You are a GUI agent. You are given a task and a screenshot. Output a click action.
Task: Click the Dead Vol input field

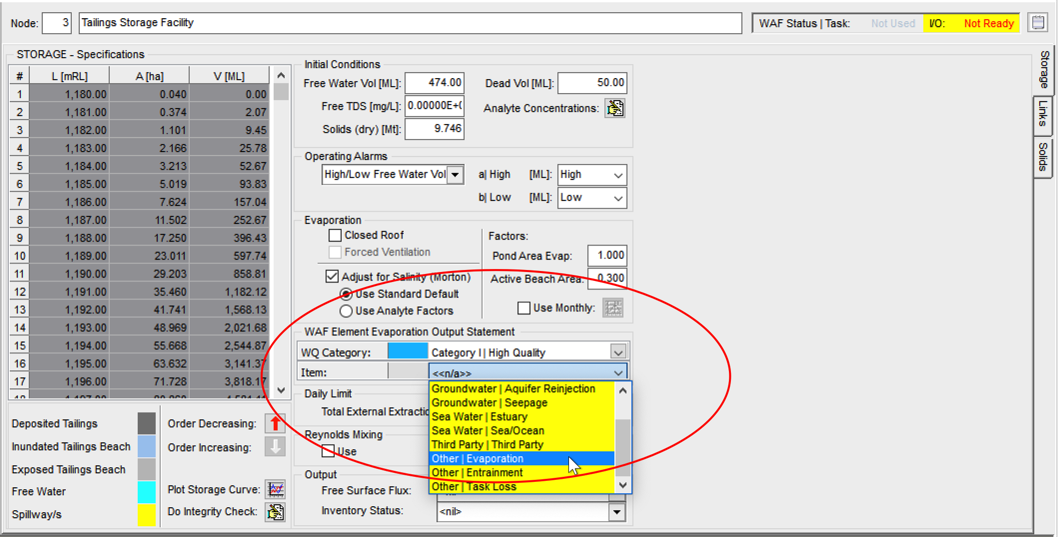click(592, 83)
